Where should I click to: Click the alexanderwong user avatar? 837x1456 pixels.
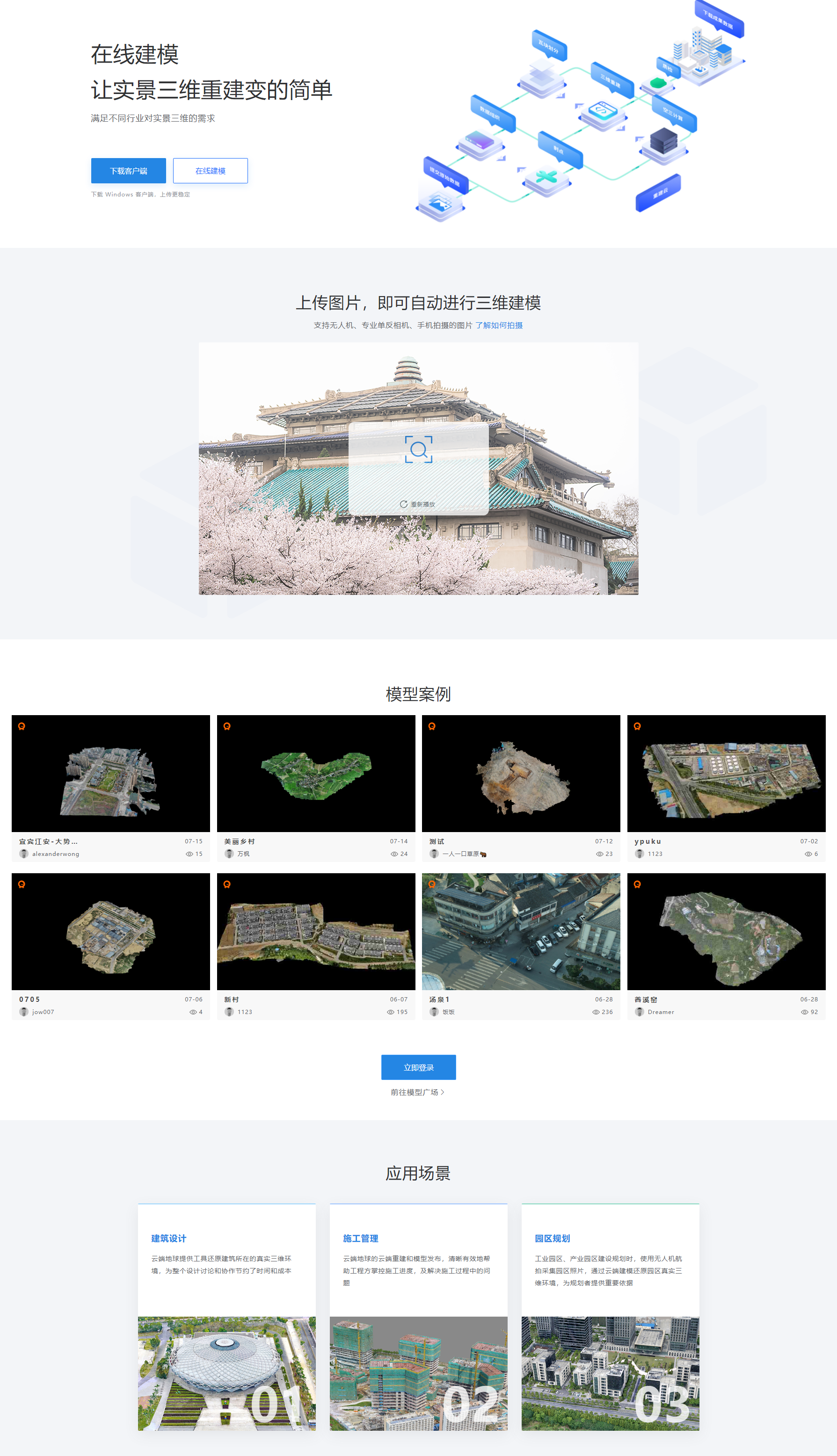click(x=23, y=854)
